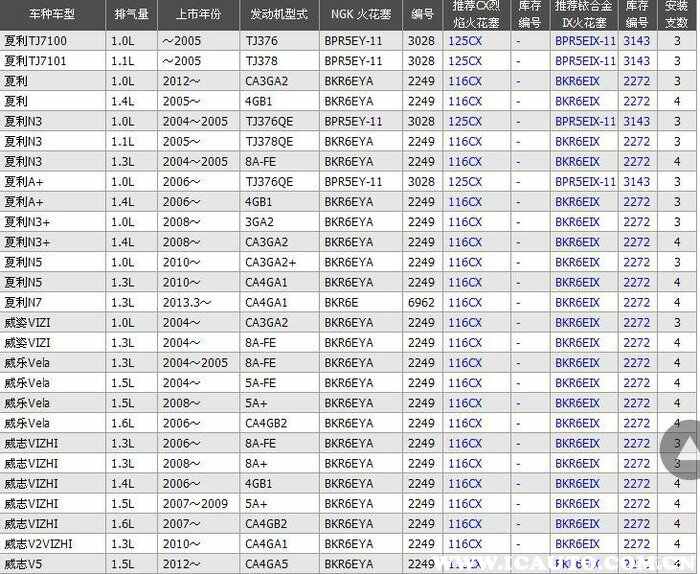The width and height of the screenshot is (700, 574).
Task: Select the 发动机型式 column header
Action: 279,15
